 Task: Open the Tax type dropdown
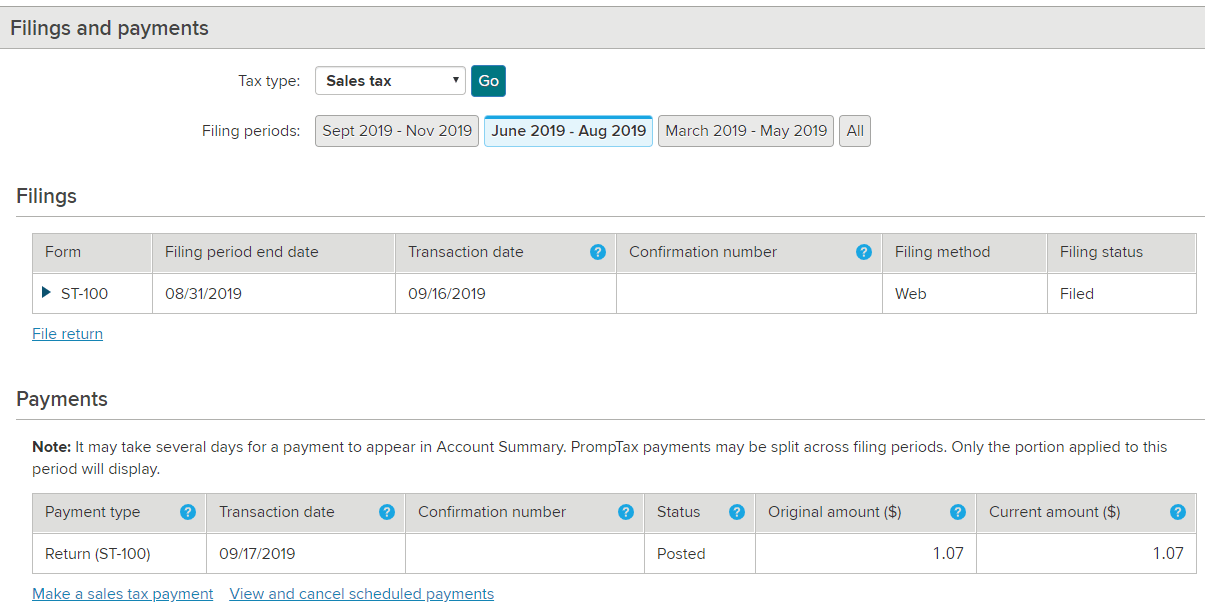[390, 81]
